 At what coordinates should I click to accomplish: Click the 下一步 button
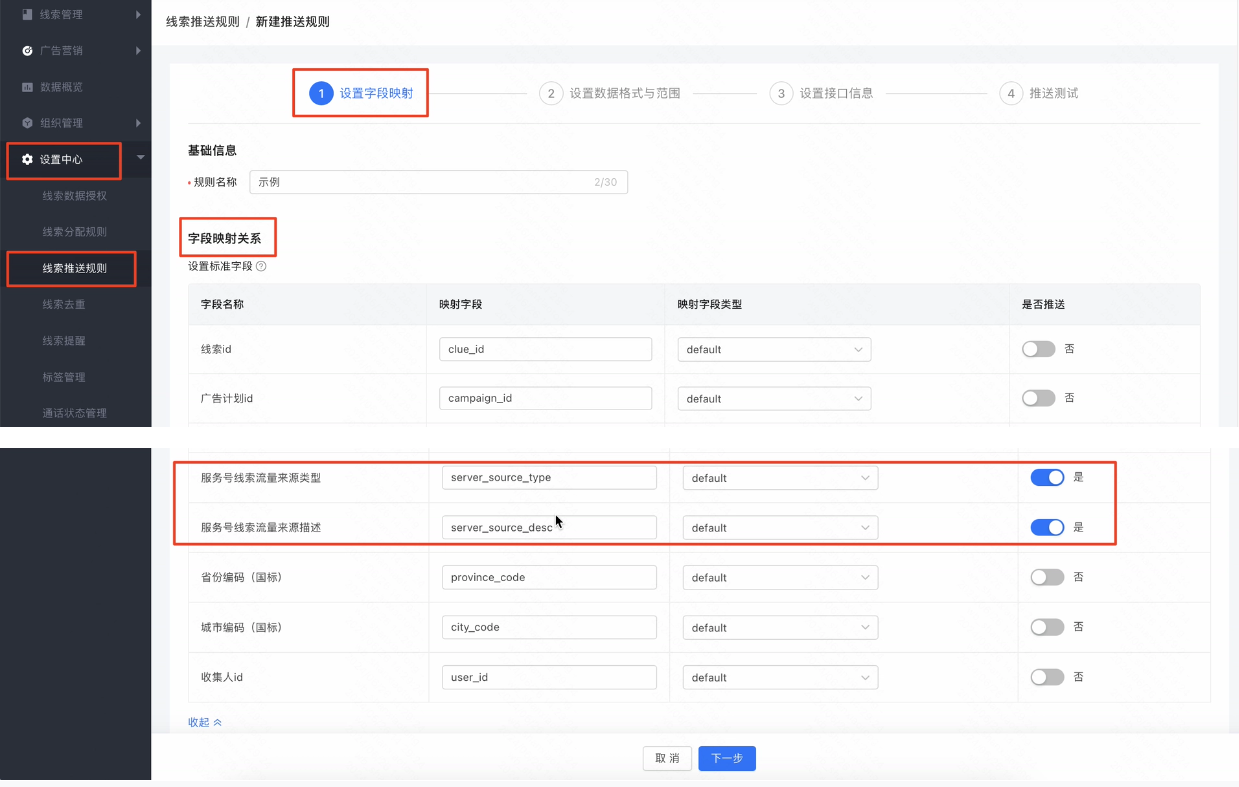click(727, 758)
